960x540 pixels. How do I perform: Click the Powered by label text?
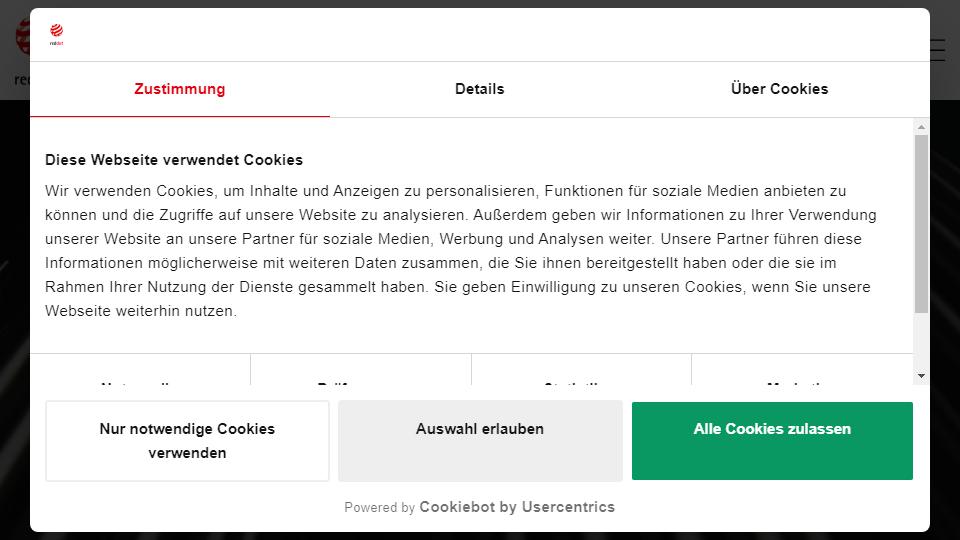tap(380, 508)
